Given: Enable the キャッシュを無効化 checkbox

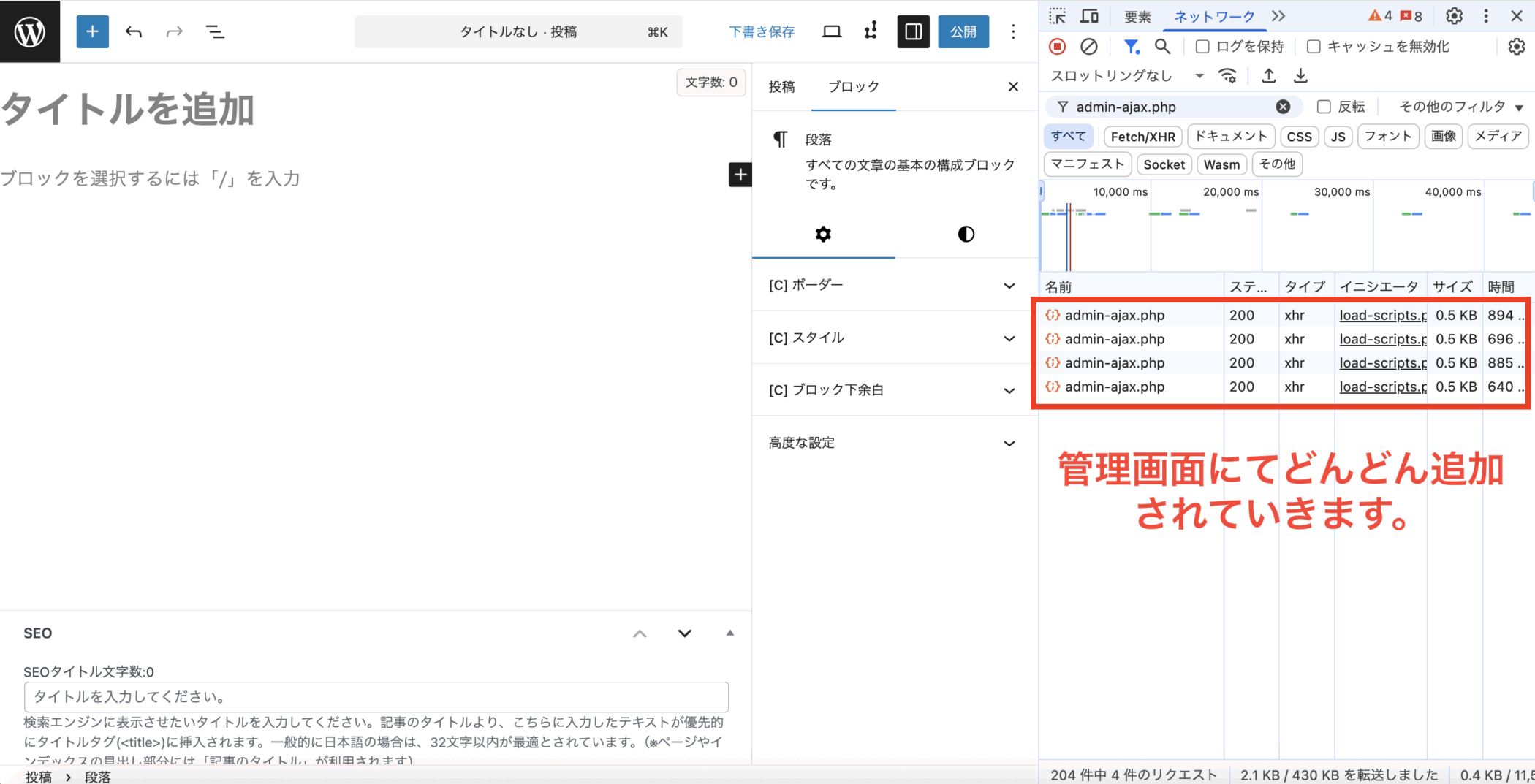Looking at the screenshot, I should click(x=1314, y=47).
